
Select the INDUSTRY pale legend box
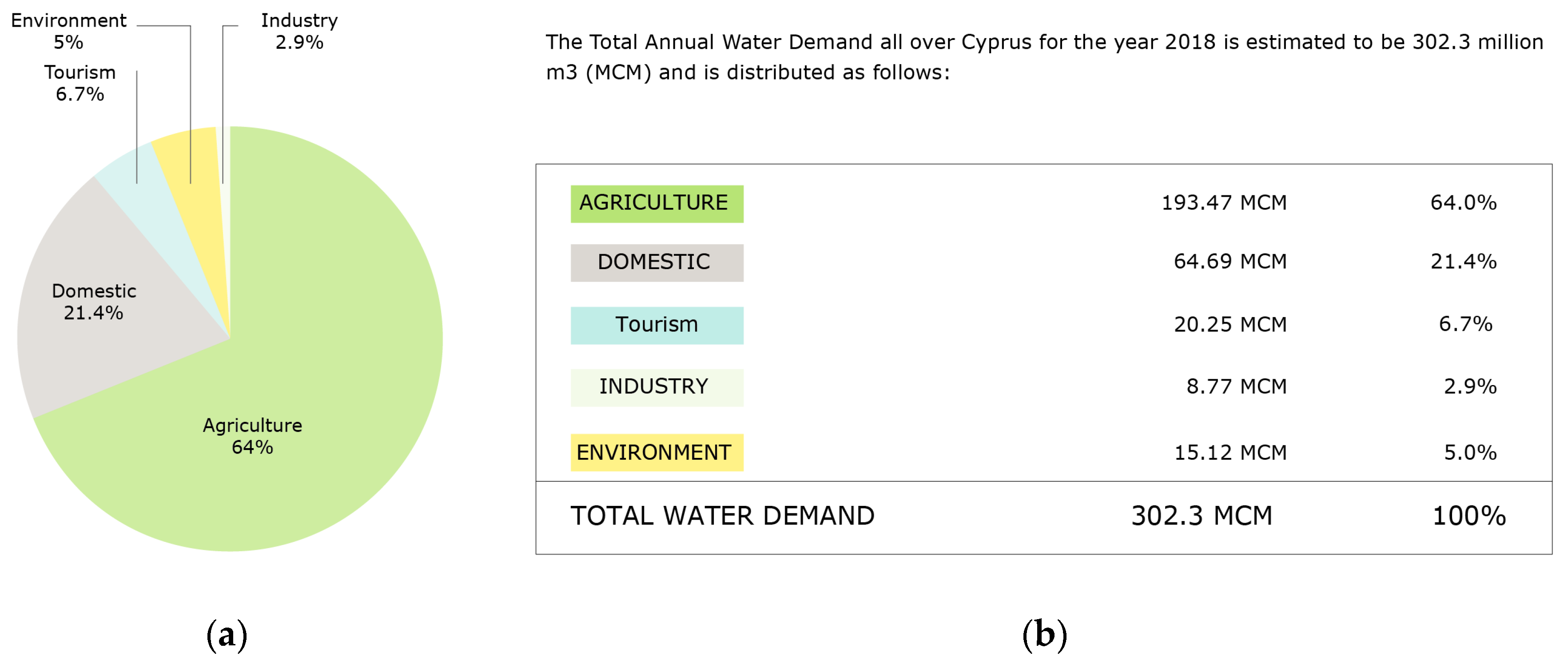656,387
